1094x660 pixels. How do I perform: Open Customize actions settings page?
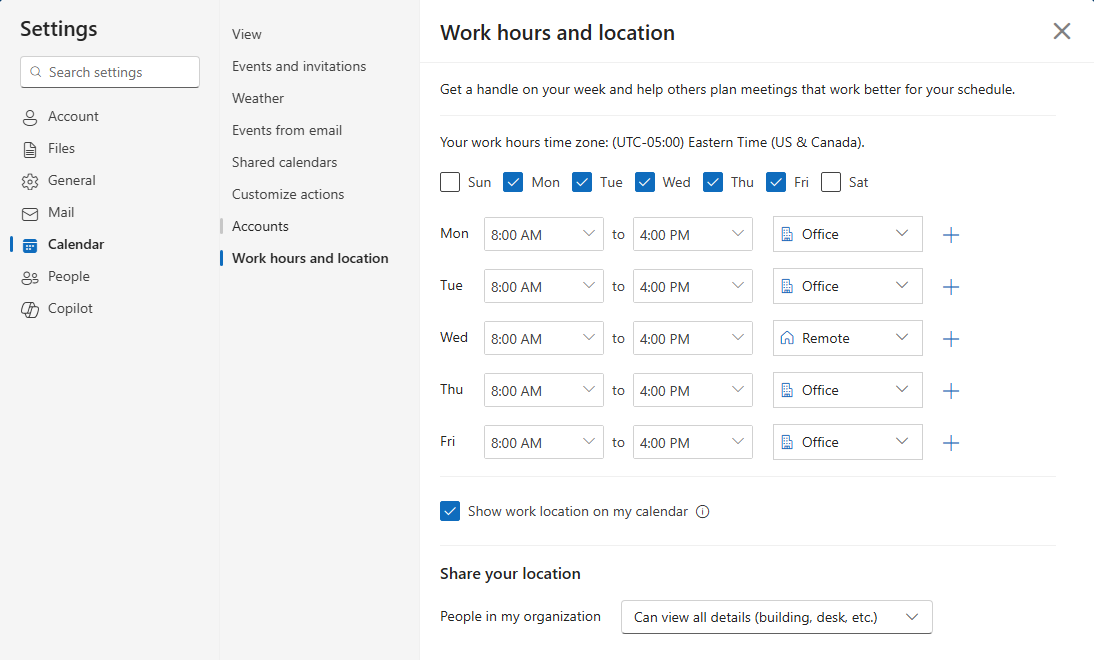(x=288, y=194)
